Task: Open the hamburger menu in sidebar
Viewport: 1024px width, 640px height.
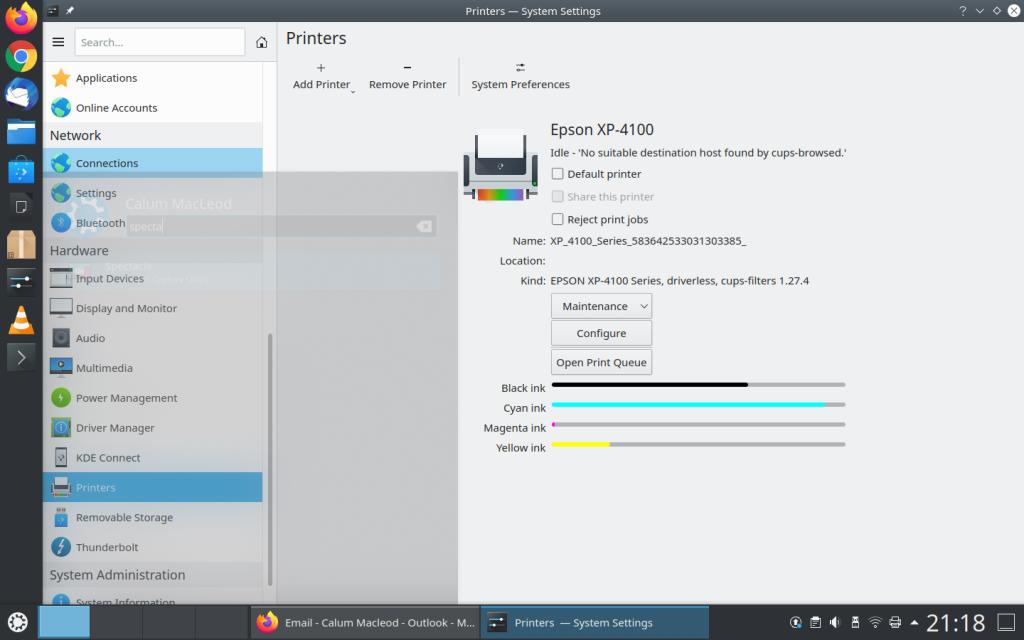Action: (x=58, y=42)
